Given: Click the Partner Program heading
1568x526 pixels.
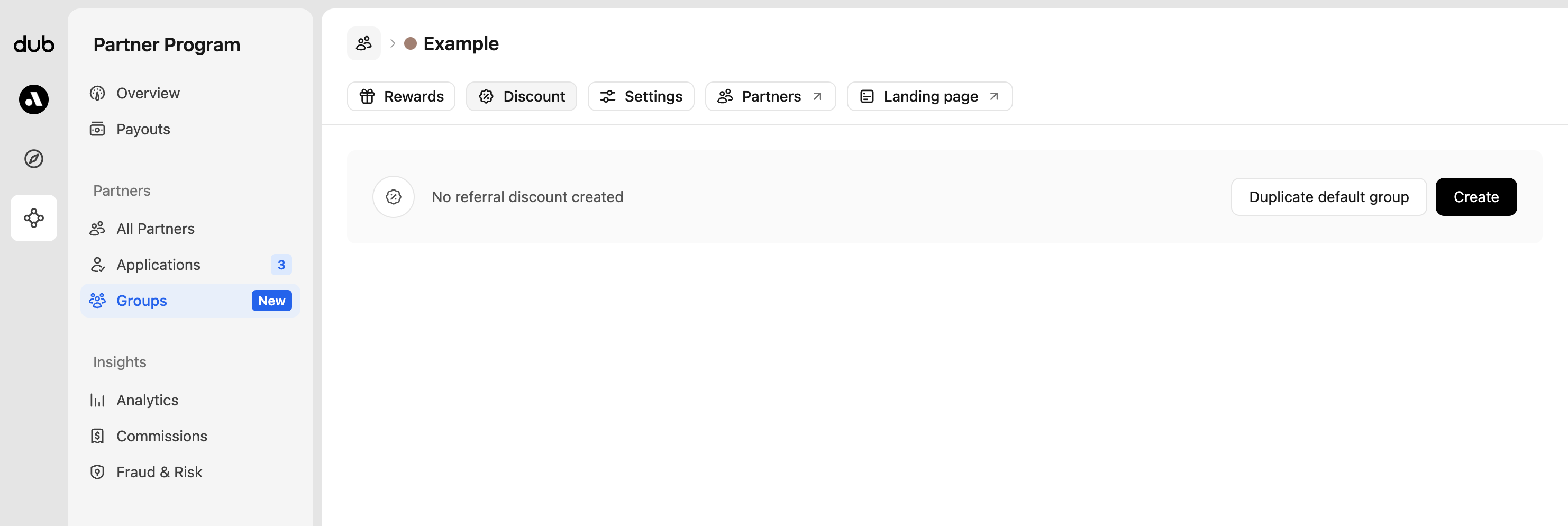Looking at the screenshot, I should point(167,44).
